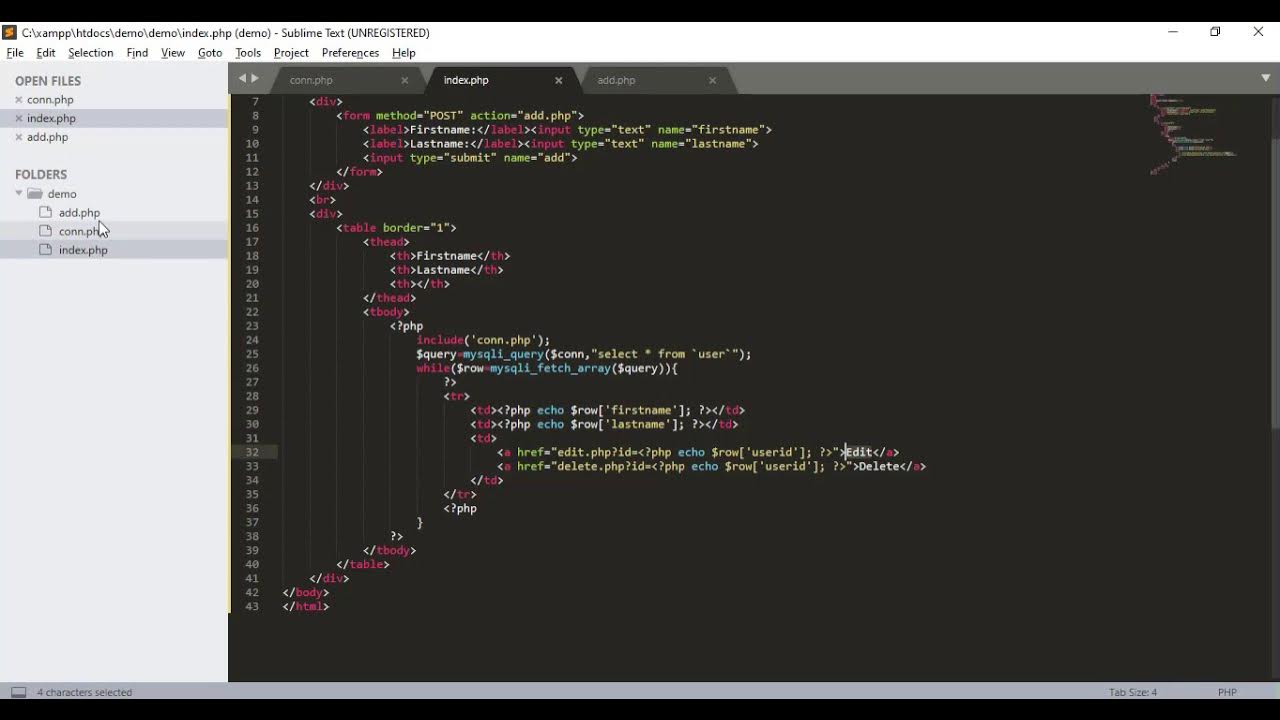
Task: Minimize the Sublime Text window
Action: [1172, 32]
